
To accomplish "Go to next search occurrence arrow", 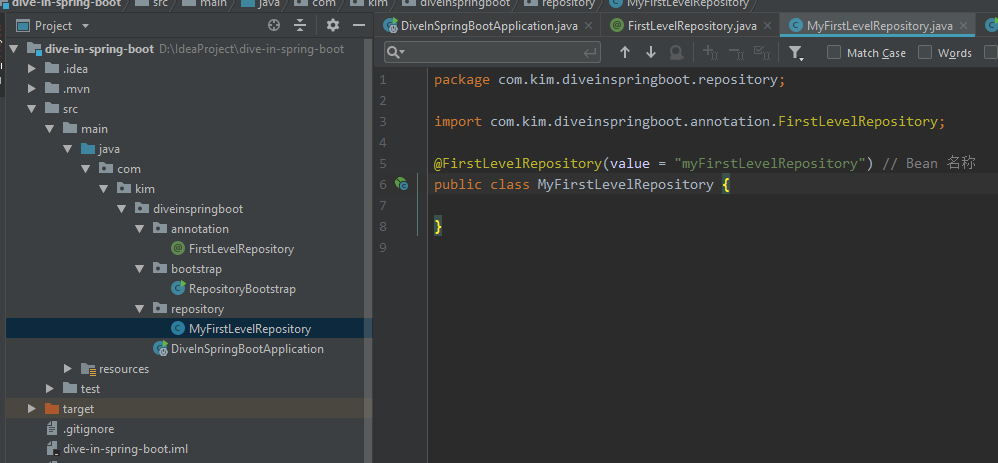I will click(651, 52).
